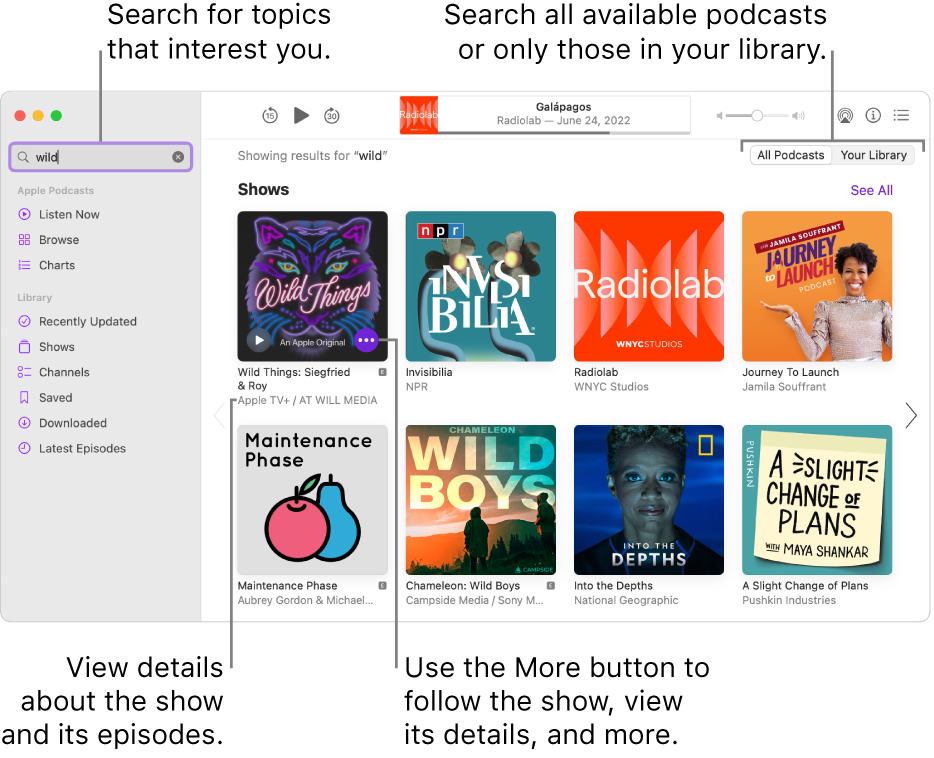The height and width of the screenshot is (758, 934).
Task: Open A Slight Change of Plans artwork
Action: click(817, 500)
